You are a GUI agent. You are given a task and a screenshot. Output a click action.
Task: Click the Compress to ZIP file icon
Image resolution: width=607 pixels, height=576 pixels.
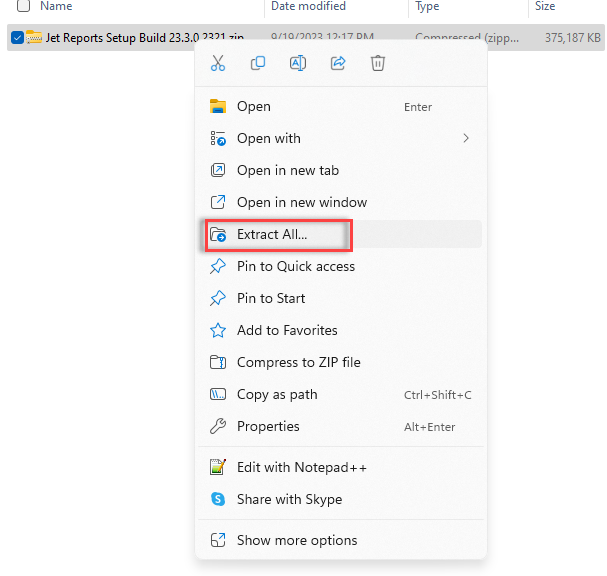pyautogui.click(x=218, y=362)
